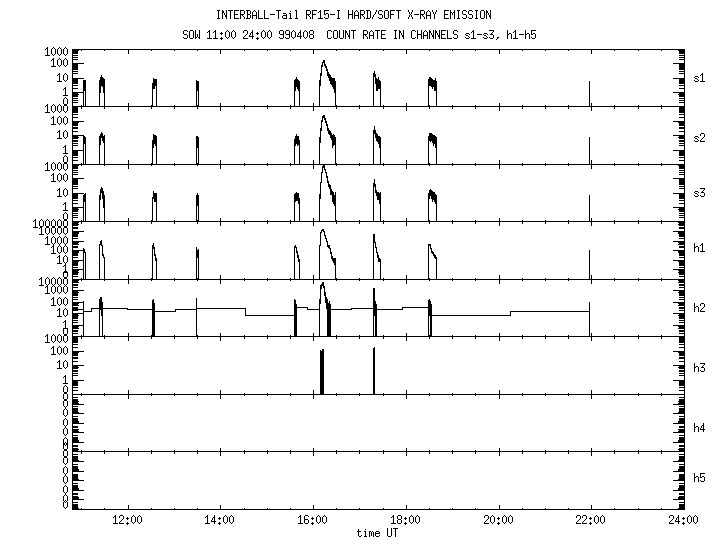The height and width of the screenshot is (550, 720).
Task: Click the h1 channel label
Action: coord(699,250)
